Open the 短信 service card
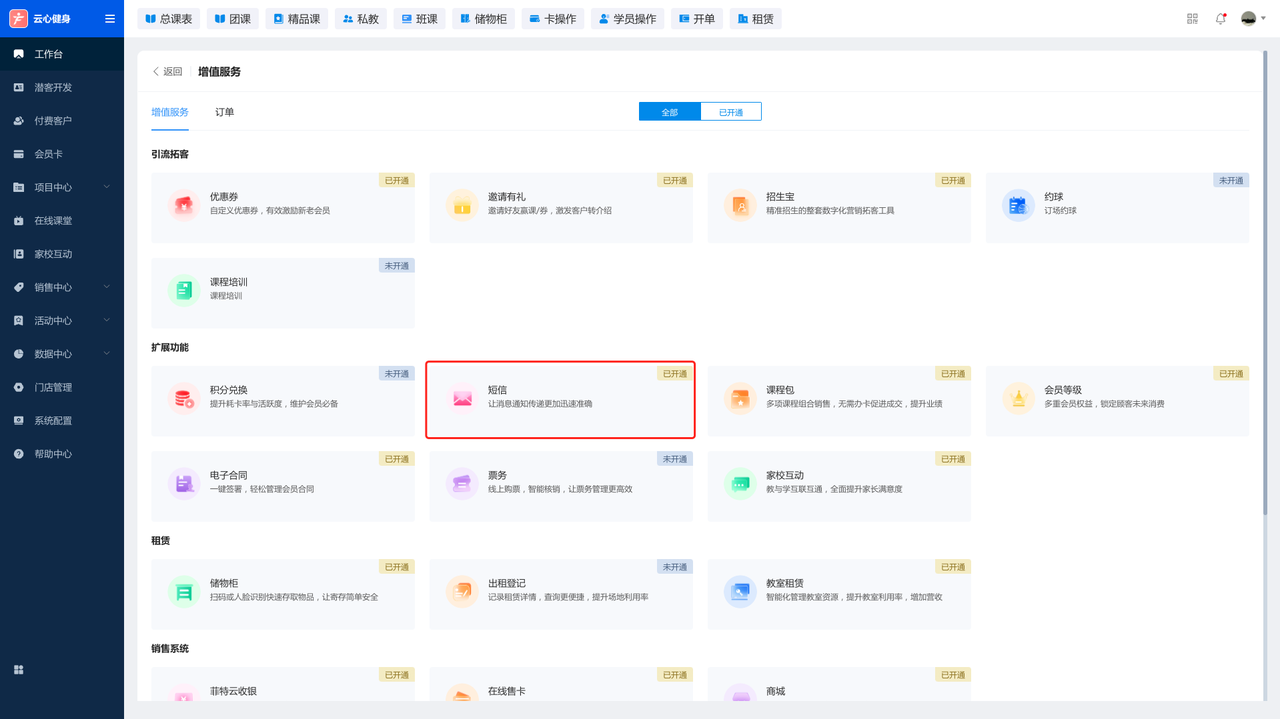This screenshot has height=719, width=1280. [560, 399]
